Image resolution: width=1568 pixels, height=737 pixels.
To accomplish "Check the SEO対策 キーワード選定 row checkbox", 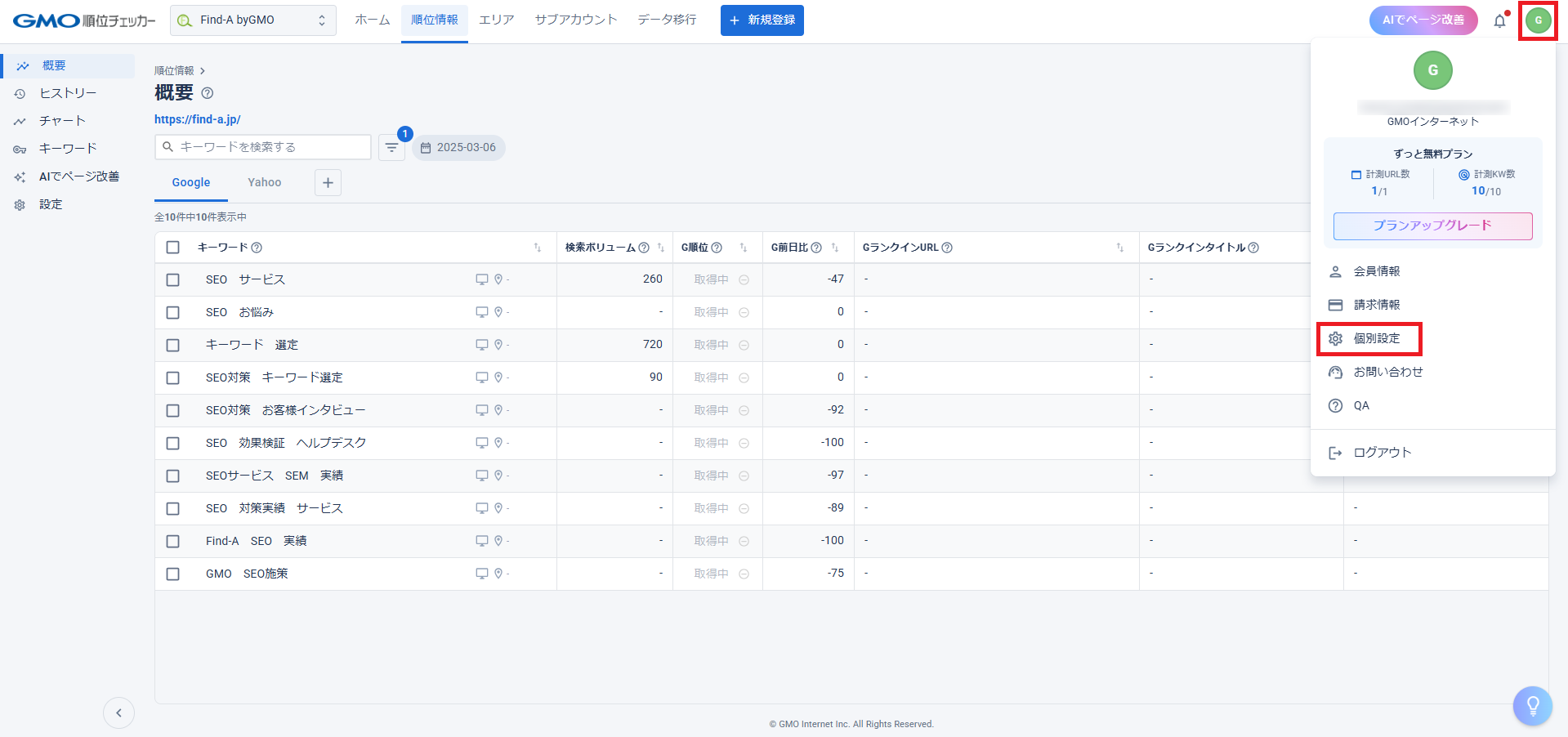I will click(172, 377).
